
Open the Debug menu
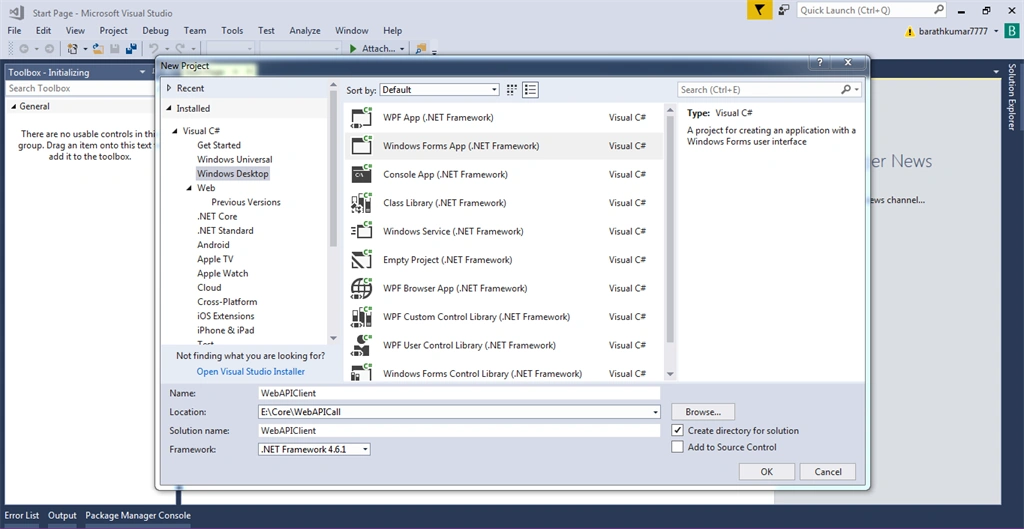point(155,31)
